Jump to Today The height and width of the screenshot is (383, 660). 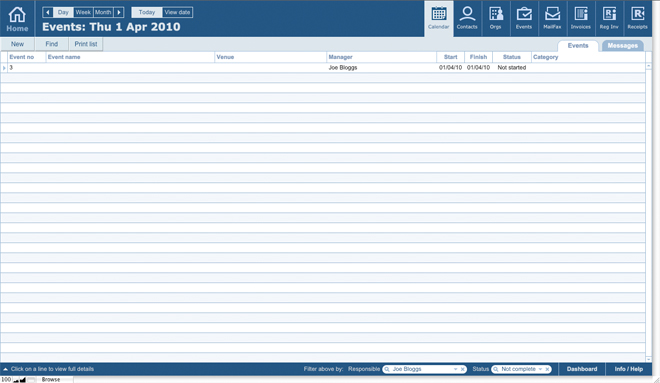point(147,12)
